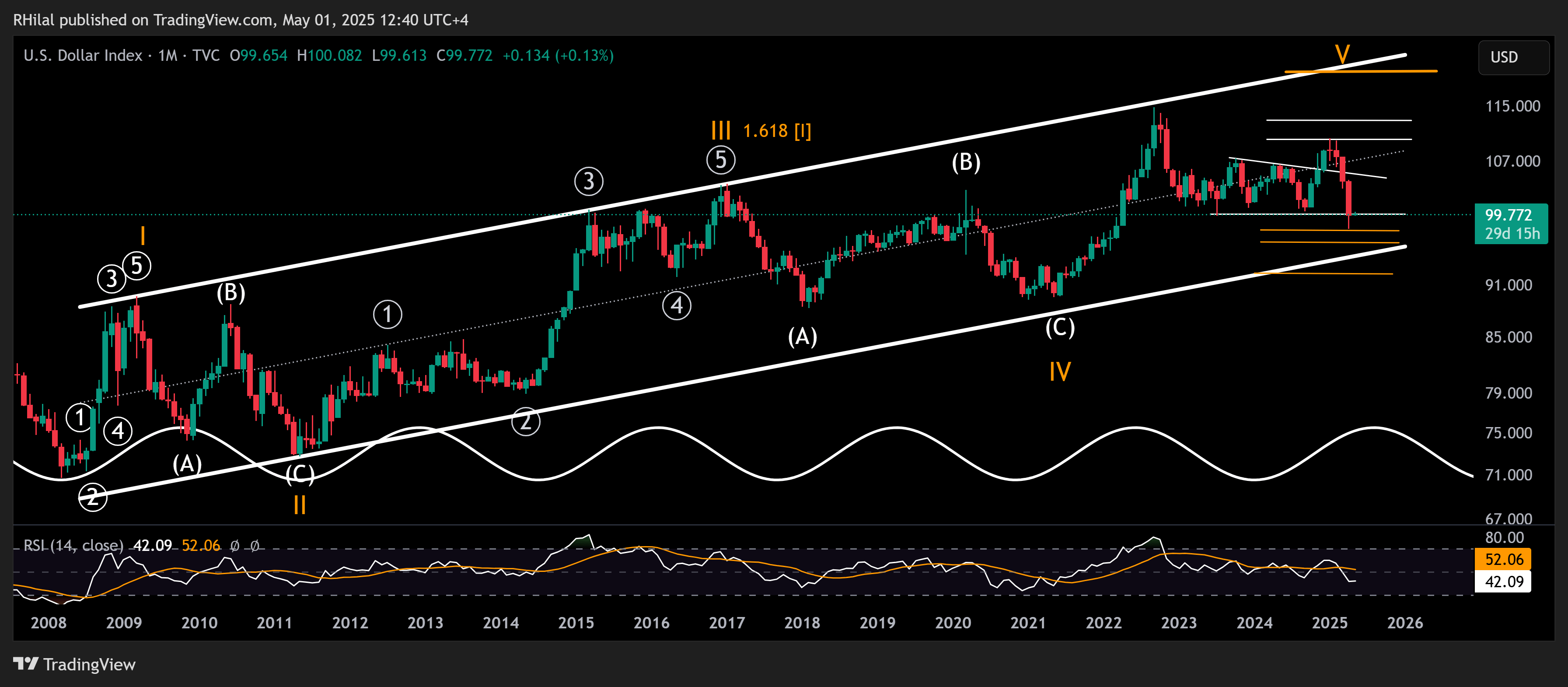The height and width of the screenshot is (687, 1568).
Task: Click the 80.00 RSI axis label
Action: (1504, 537)
